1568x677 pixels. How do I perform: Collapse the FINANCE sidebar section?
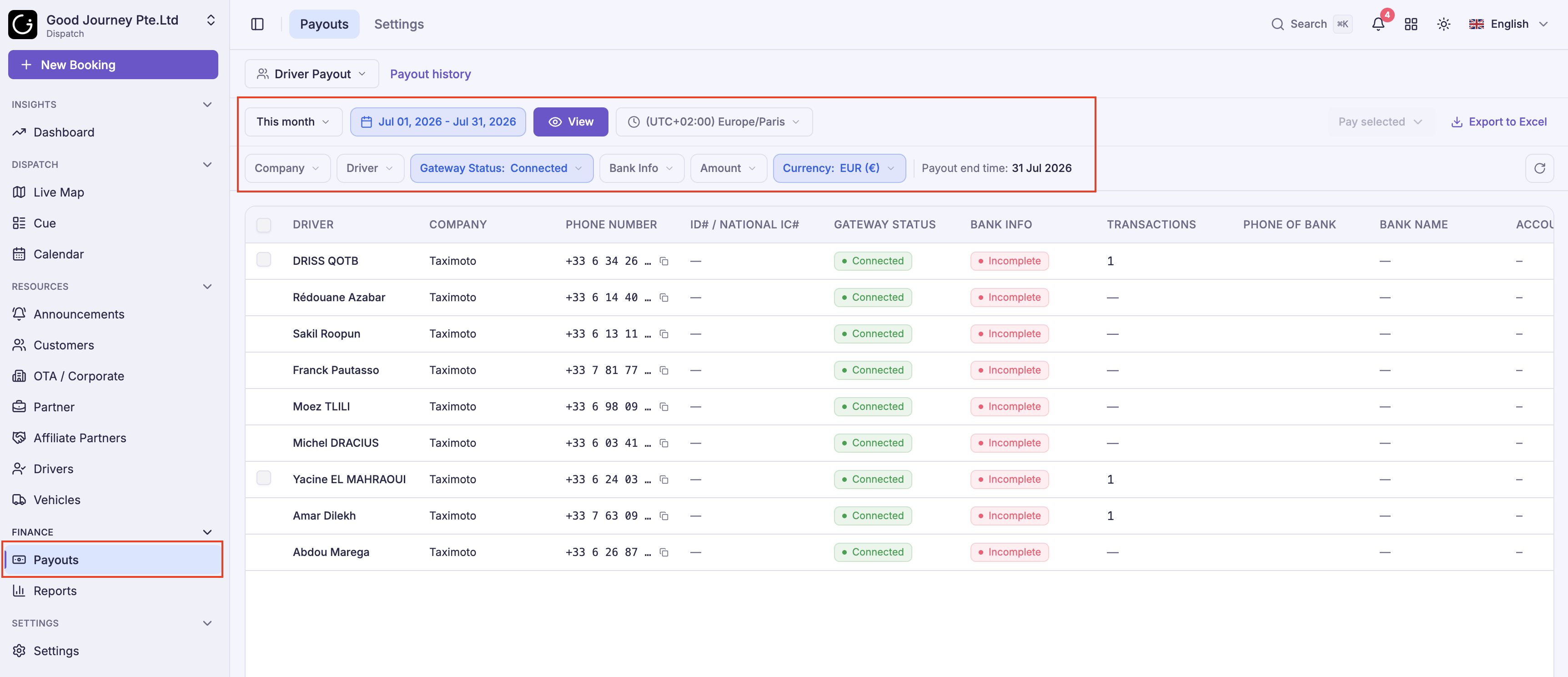coord(207,532)
